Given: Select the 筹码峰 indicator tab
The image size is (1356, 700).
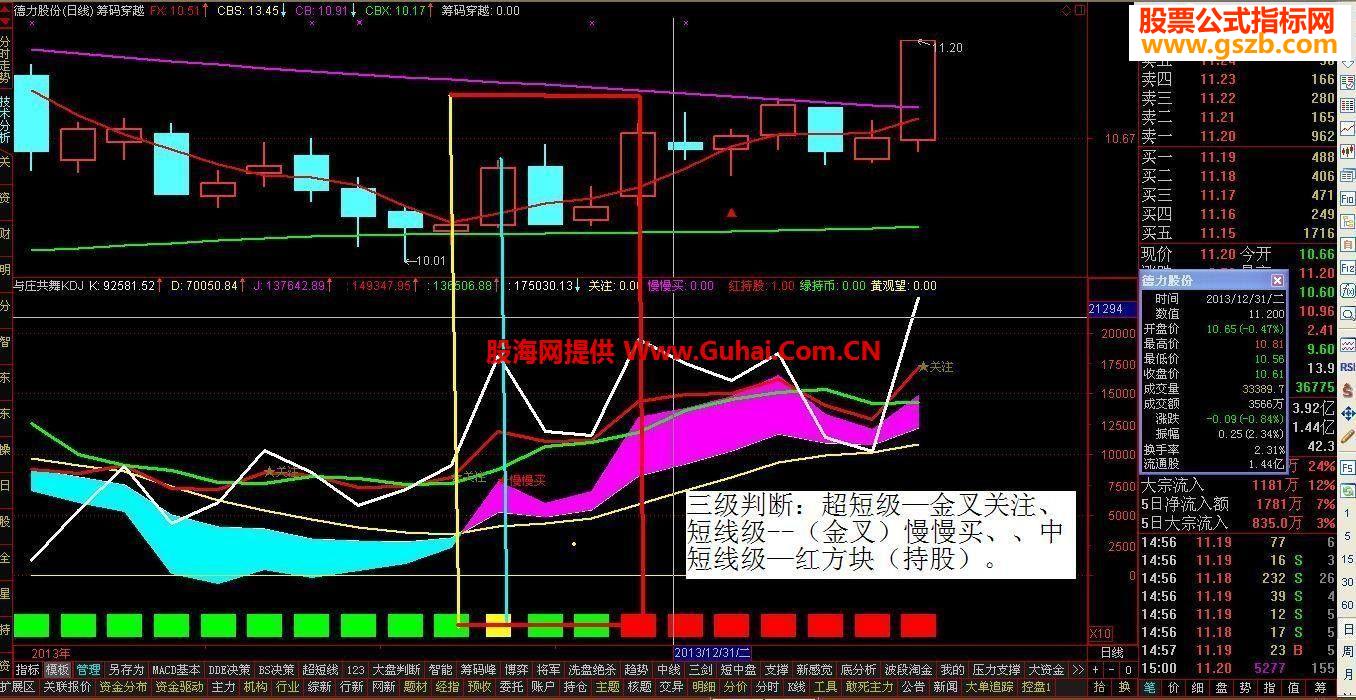Looking at the screenshot, I should click(478, 670).
